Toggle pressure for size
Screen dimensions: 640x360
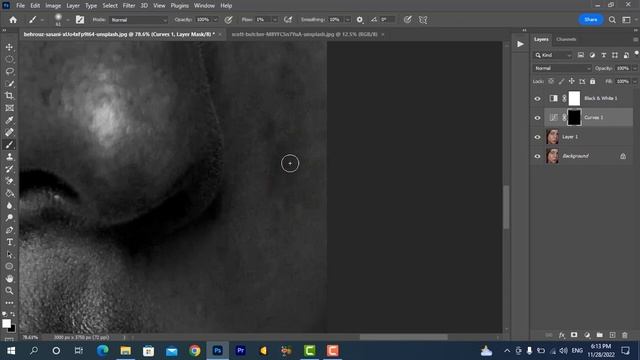pos(407,20)
